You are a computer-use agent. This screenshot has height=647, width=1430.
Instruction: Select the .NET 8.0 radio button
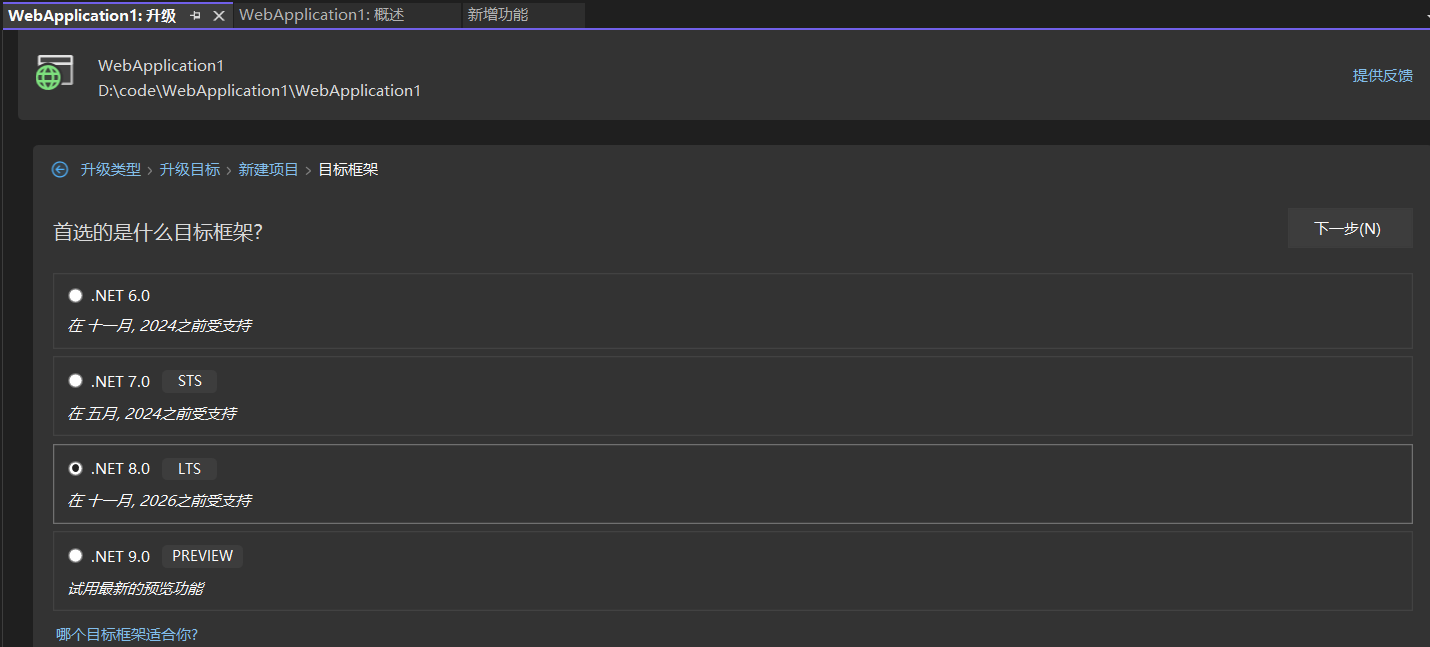point(76,468)
